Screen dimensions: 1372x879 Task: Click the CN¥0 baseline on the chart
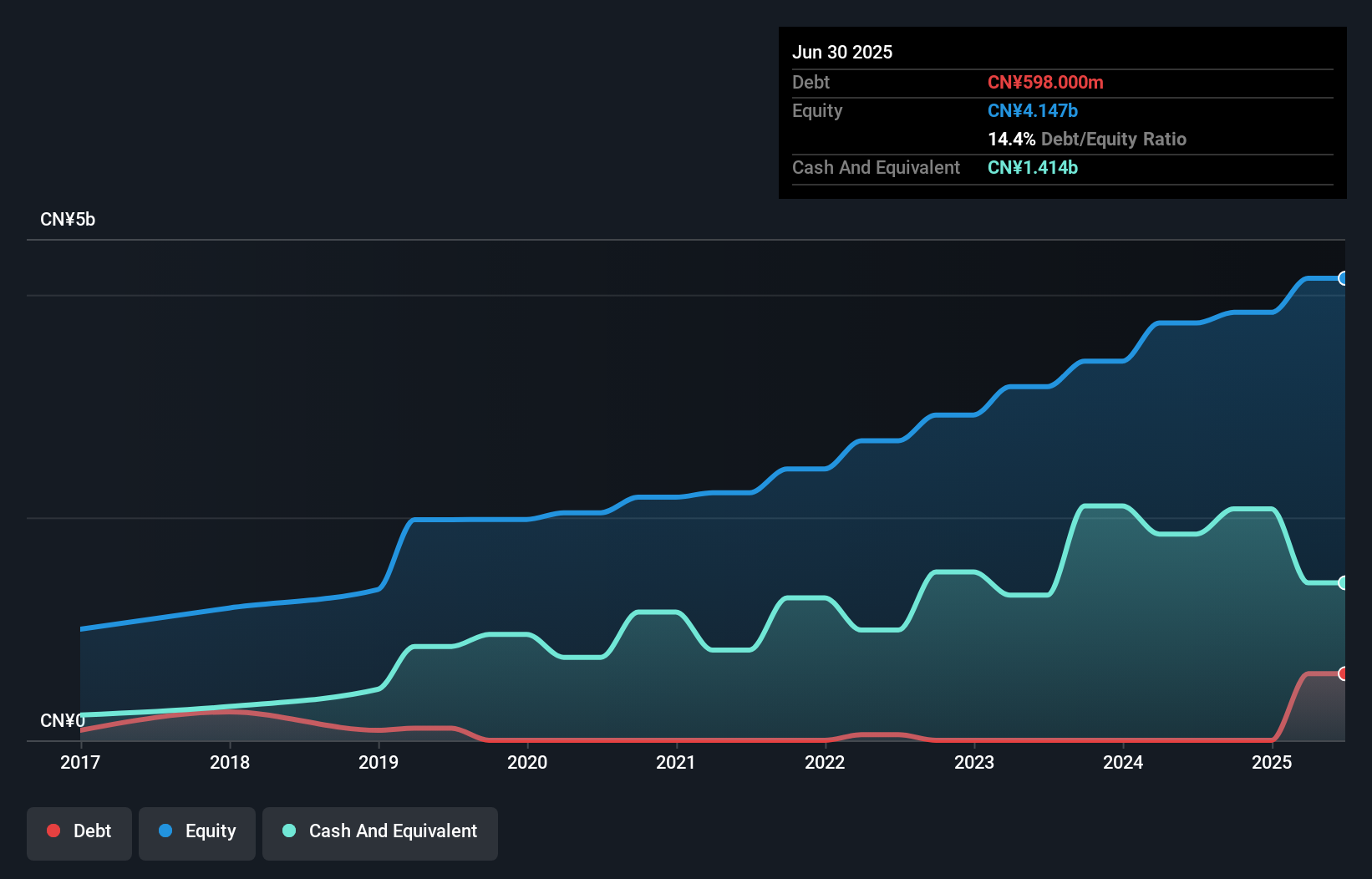coord(63,721)
